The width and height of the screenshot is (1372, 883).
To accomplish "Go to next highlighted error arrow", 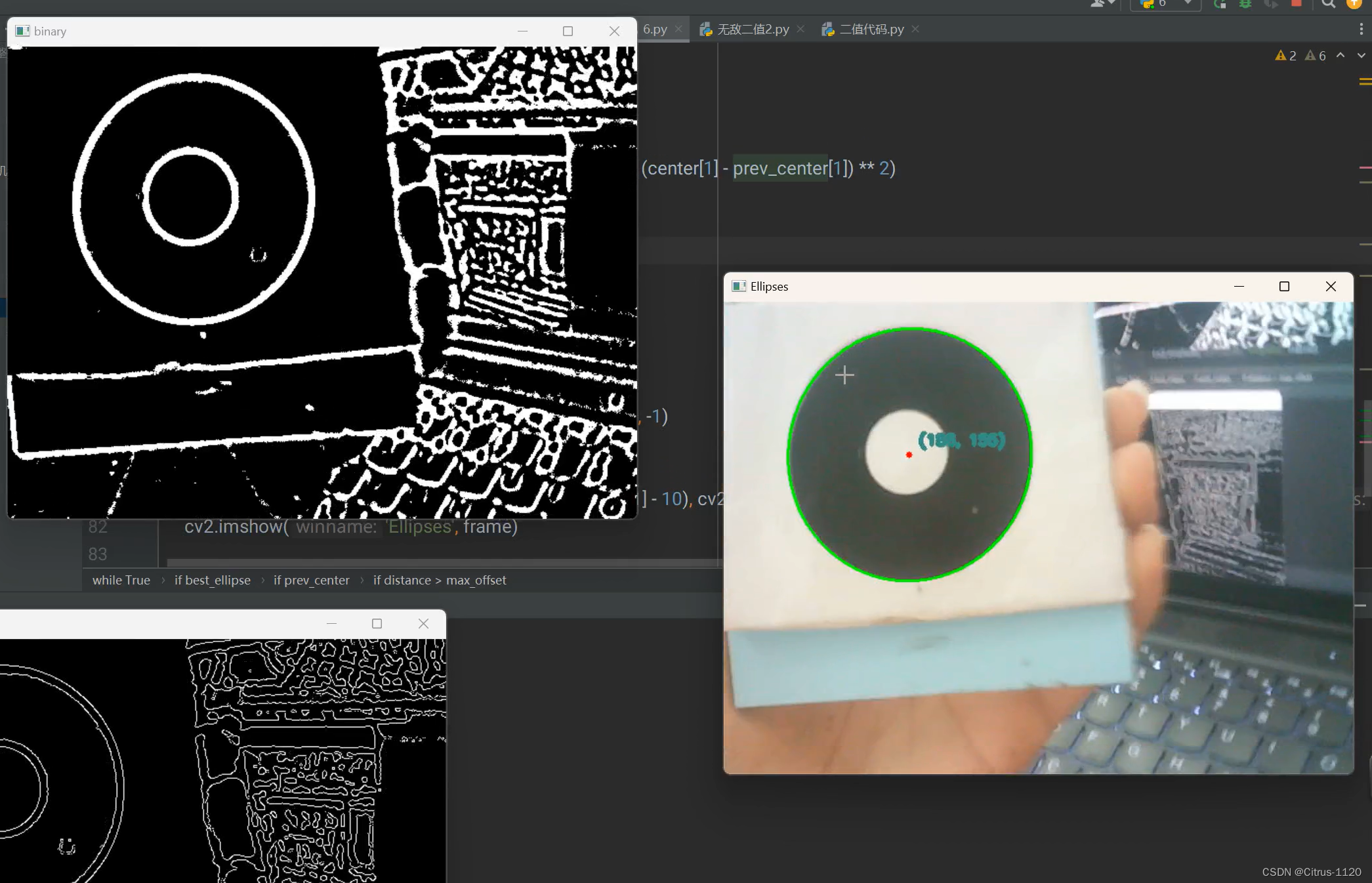I will pos(1362,56).
